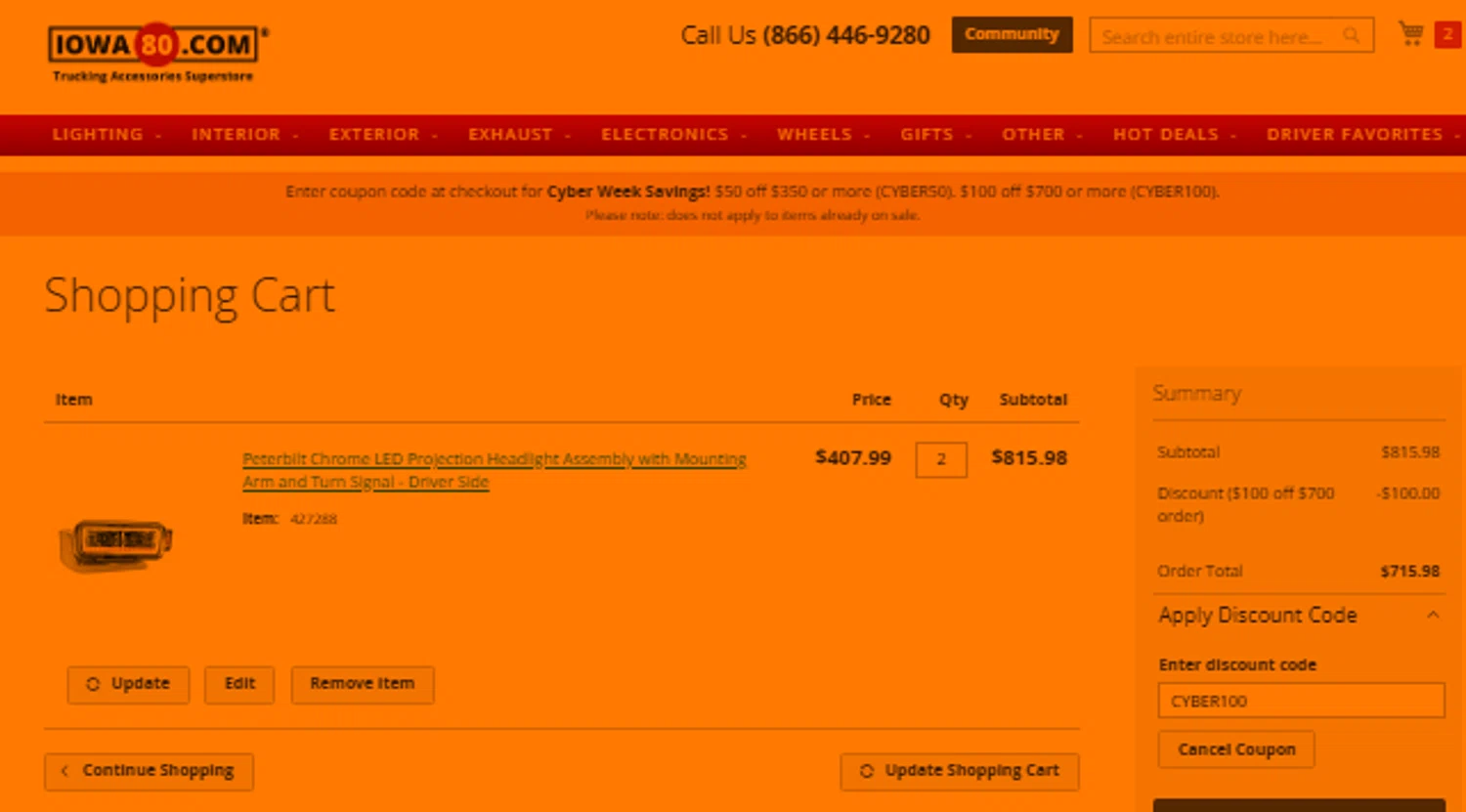Click the item subtotal $815.98 in the table

pos(1029,457)
